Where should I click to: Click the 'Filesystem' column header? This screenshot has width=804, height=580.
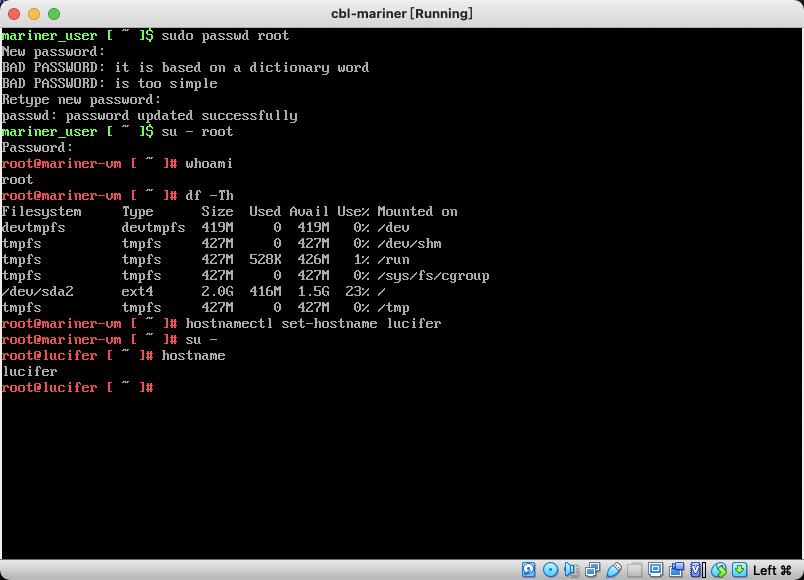(42, 211)
